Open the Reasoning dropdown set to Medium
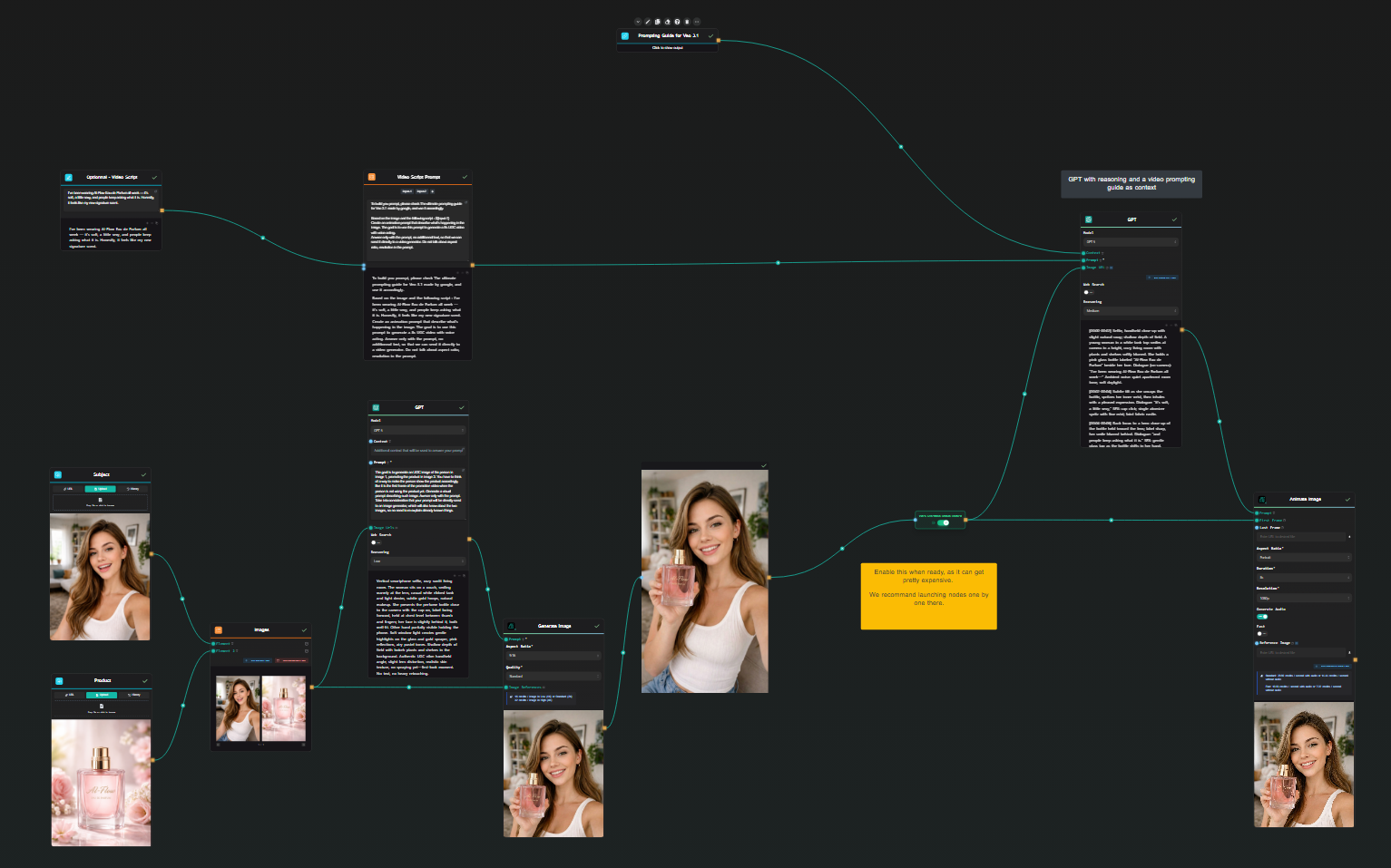Viewport: 1391px width, 868px height. point(1131,310)
